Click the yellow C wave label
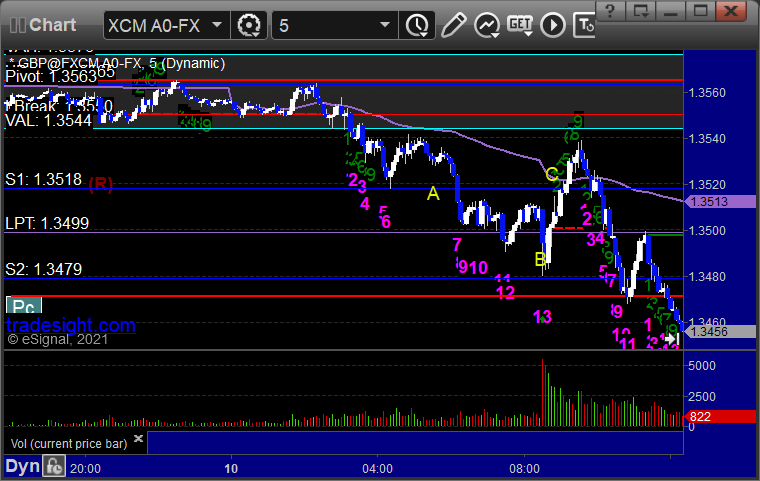760x481 pixels. click(552, 175)
